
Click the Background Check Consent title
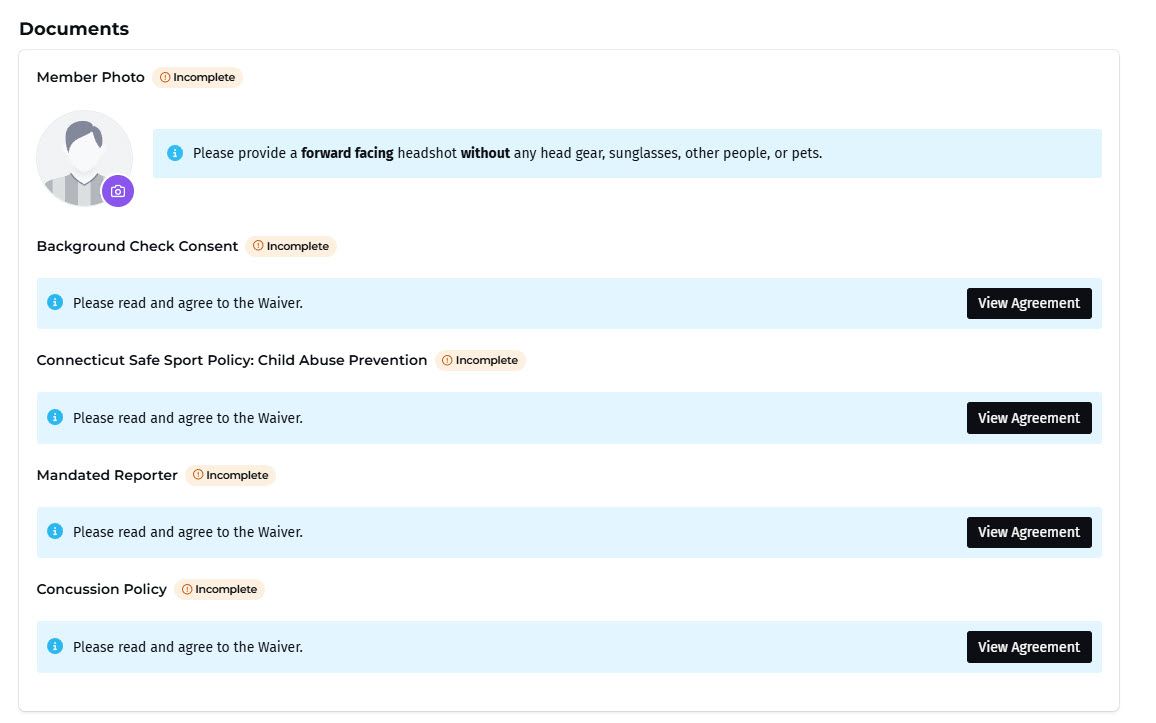coord(137,246)
